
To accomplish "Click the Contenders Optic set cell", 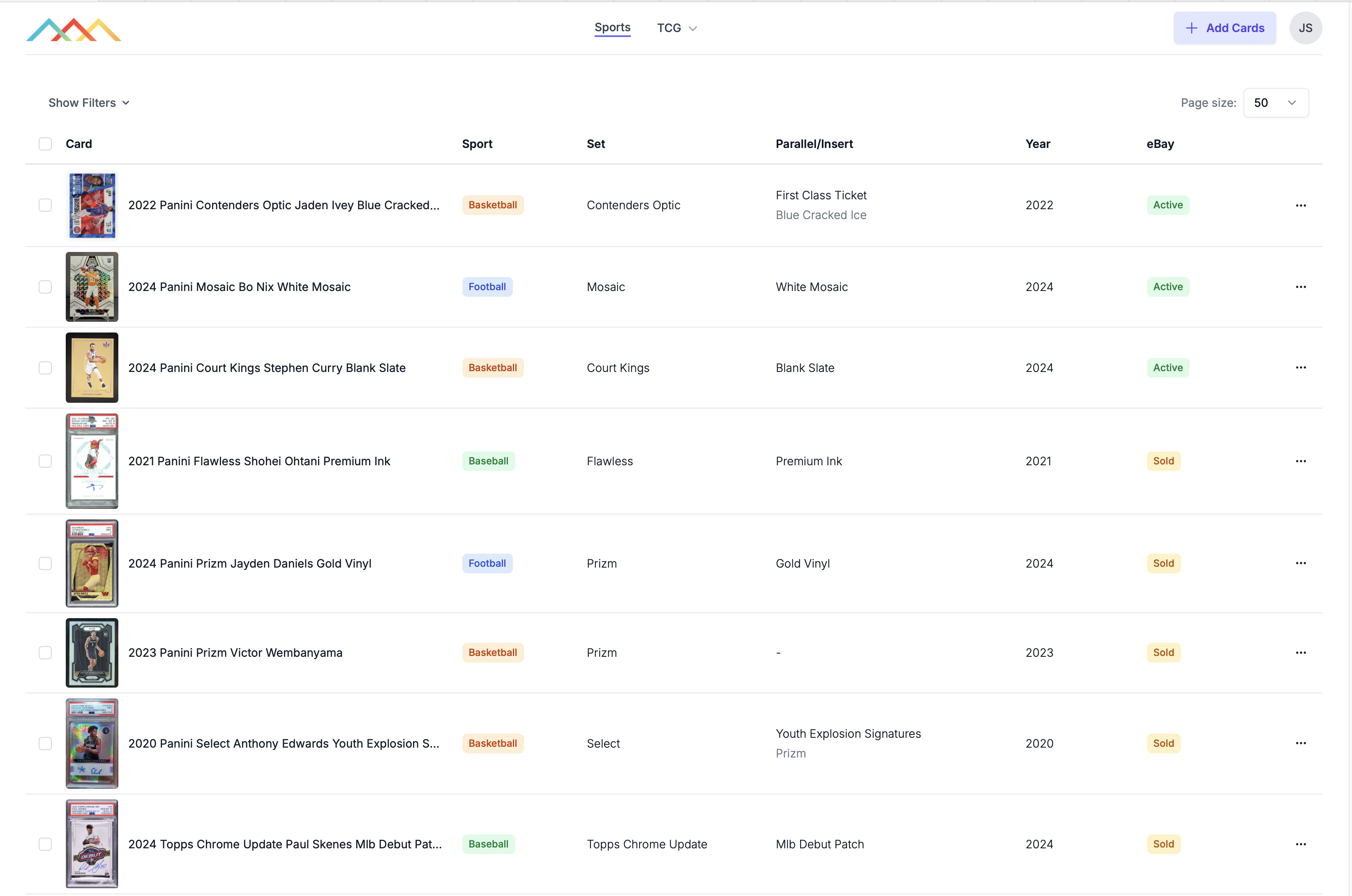I will [633, 205].
